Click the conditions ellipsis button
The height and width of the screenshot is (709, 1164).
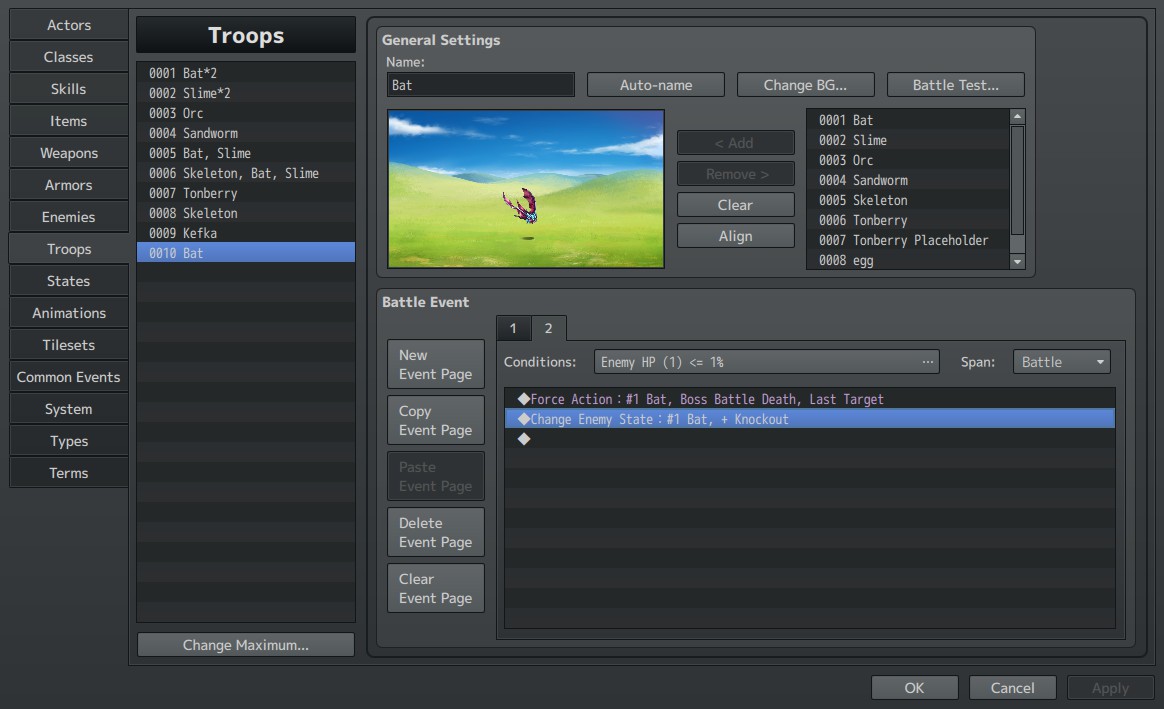coord(927,362)
